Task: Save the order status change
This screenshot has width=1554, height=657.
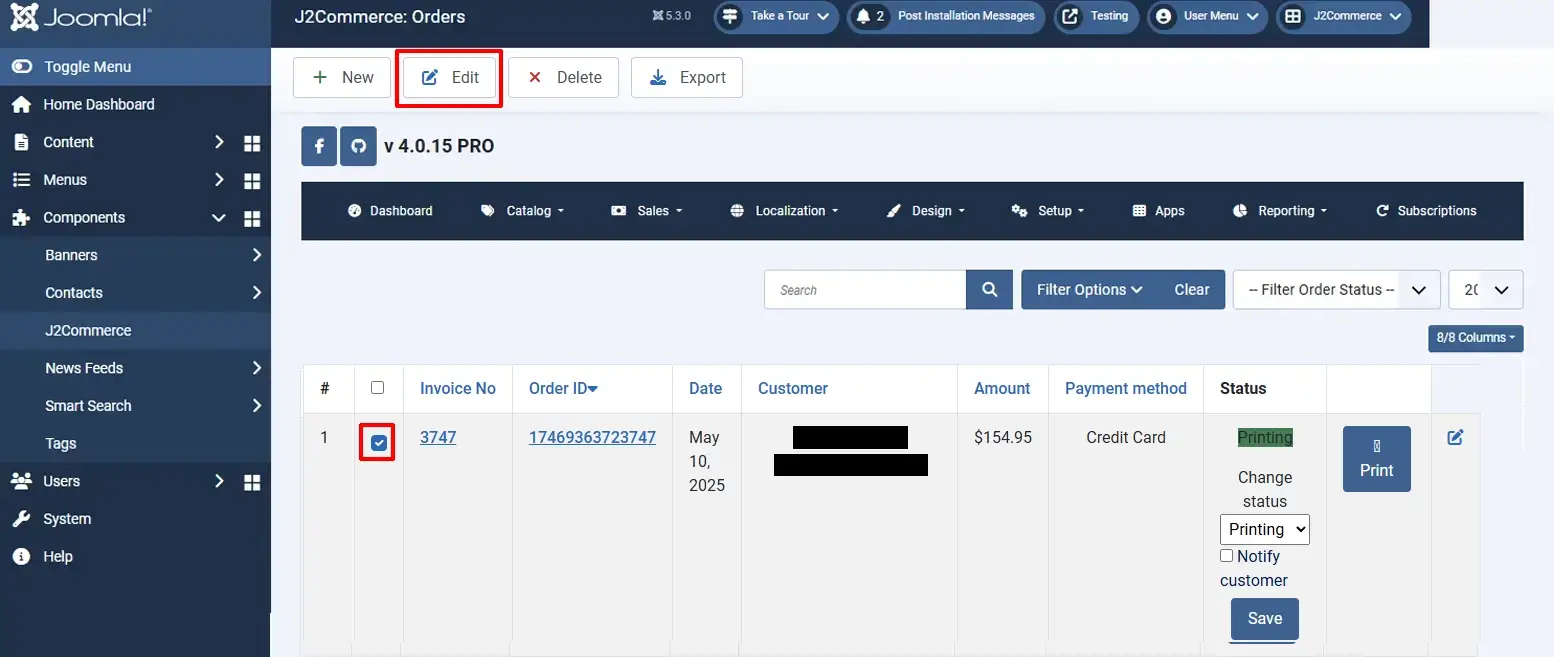Action: coord(1264,619)
